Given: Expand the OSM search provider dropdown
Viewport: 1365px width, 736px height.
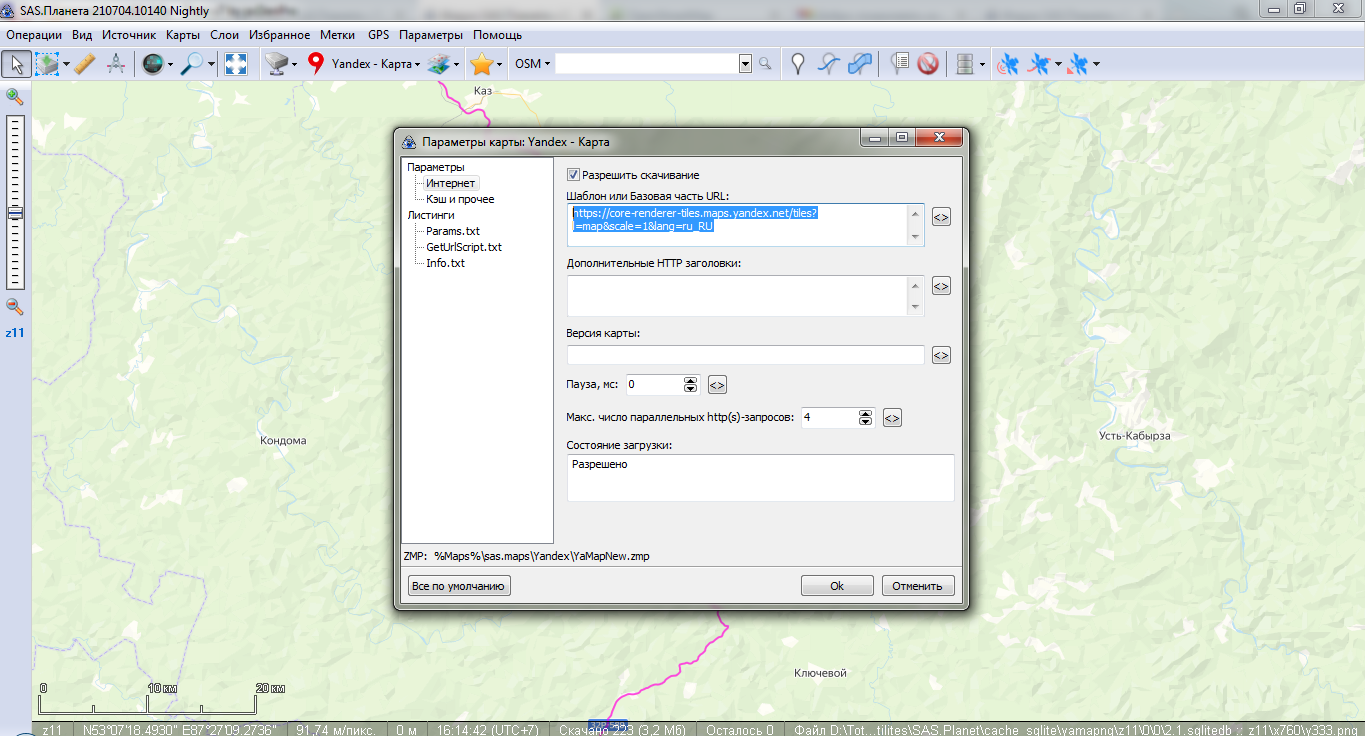Looking at the screenshot, I should (533, 64).
